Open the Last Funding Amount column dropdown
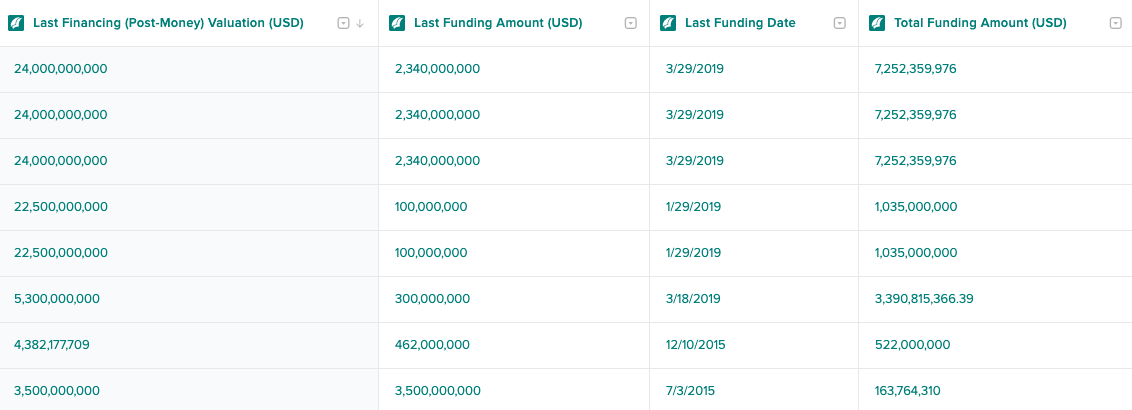The height and width of the screenshot is (410, 1132). 631,23
